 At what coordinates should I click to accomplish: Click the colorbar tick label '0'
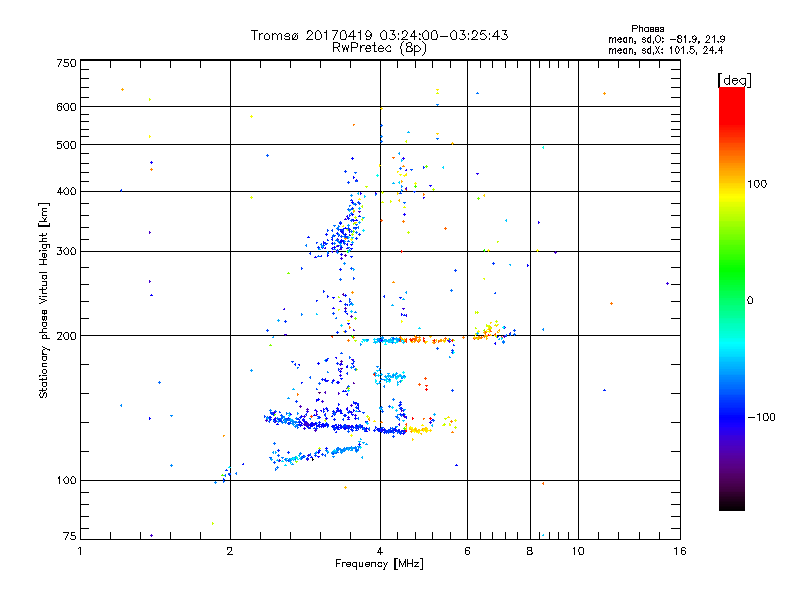click(750, 301)
